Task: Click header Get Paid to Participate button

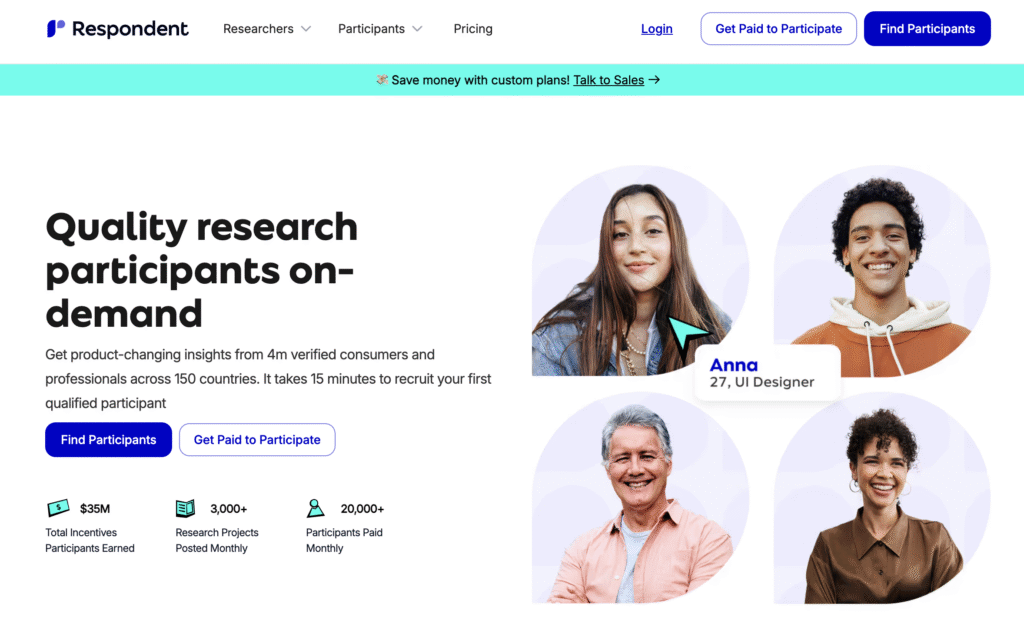Action: pos(778,29)
